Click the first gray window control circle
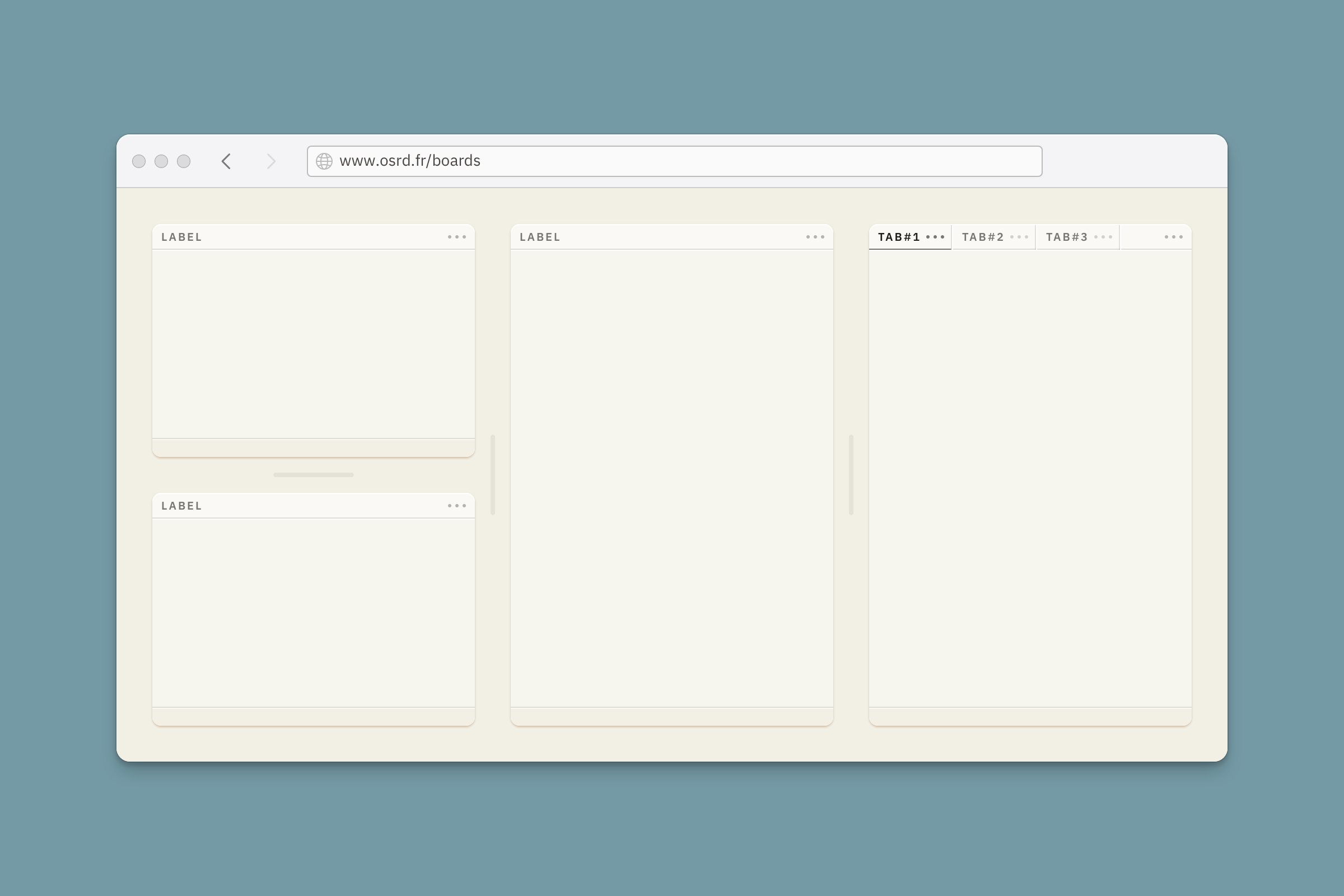This screenshot has height=896, width=1344. 139,161
